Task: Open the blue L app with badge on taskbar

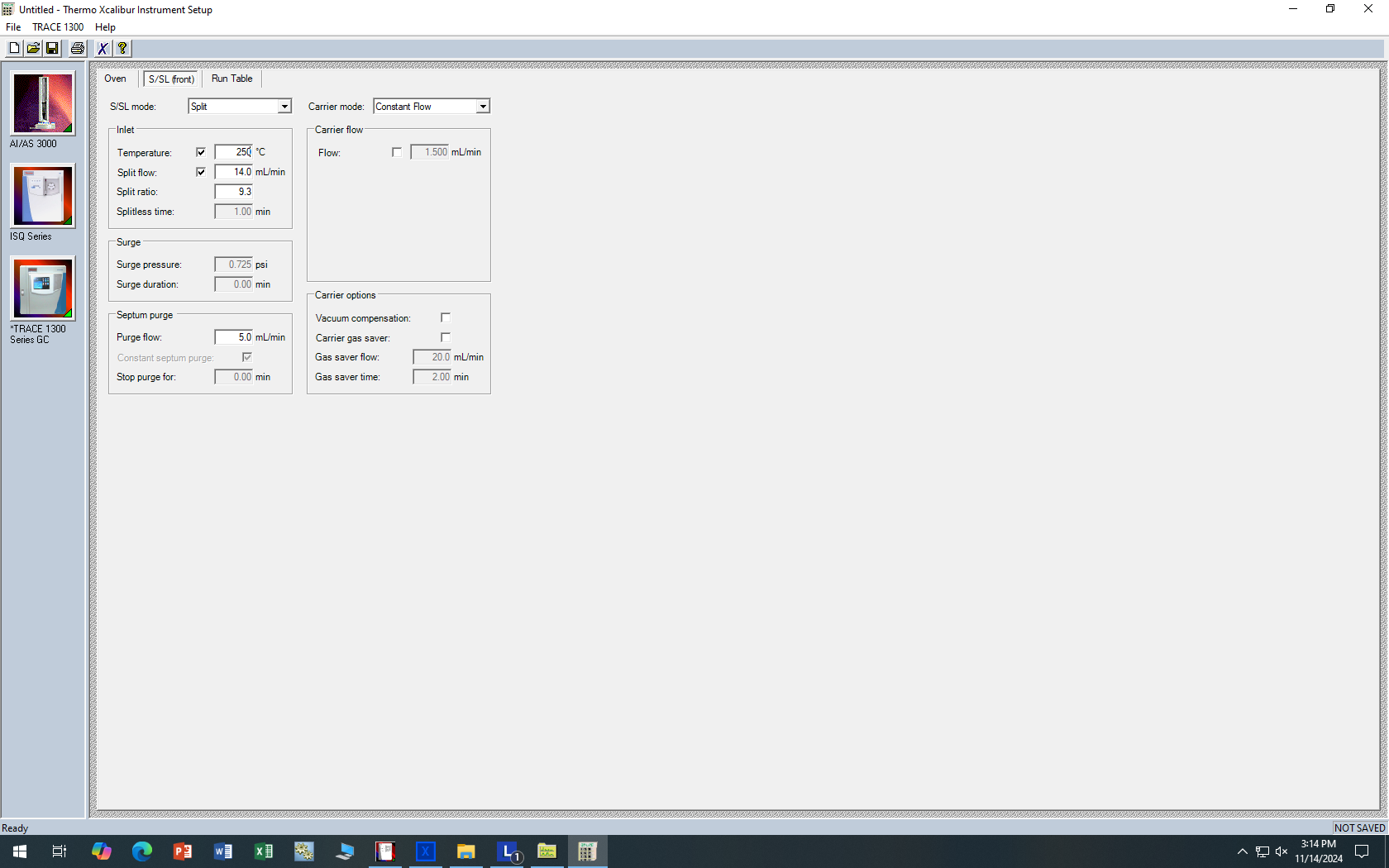Action: (508, 851)
